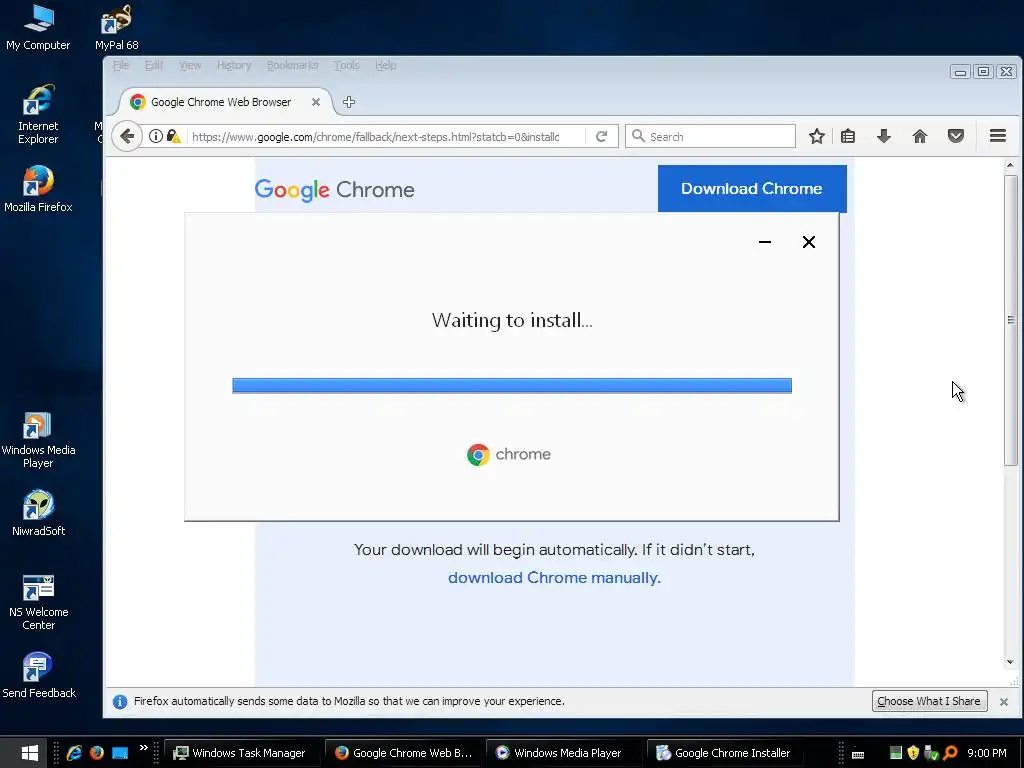This screenshot has width=1024, height=768.
Task: Open the Help menu
Action: (386, 65)
